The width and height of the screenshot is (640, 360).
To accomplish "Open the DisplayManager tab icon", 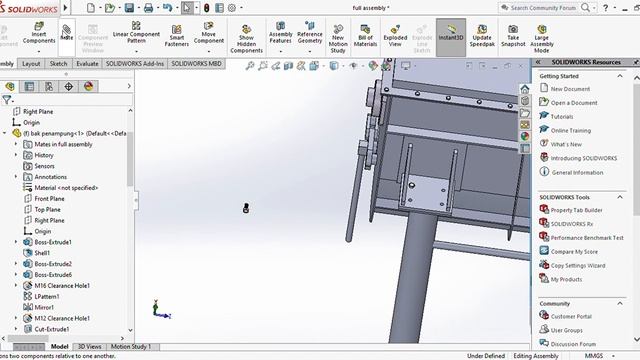I will tap(88, 86).
